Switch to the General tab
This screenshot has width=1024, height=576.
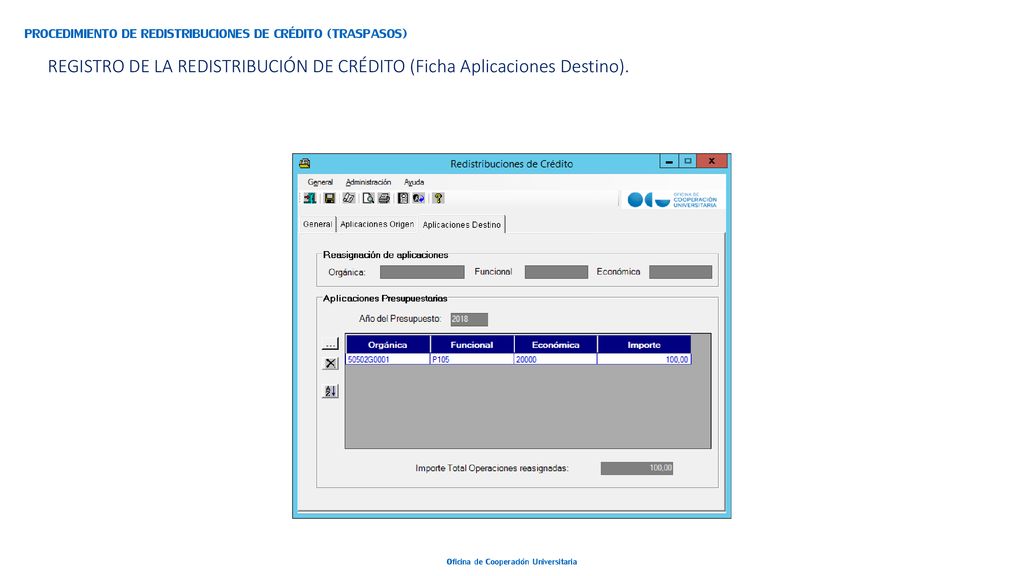click(x=317, y=224)
